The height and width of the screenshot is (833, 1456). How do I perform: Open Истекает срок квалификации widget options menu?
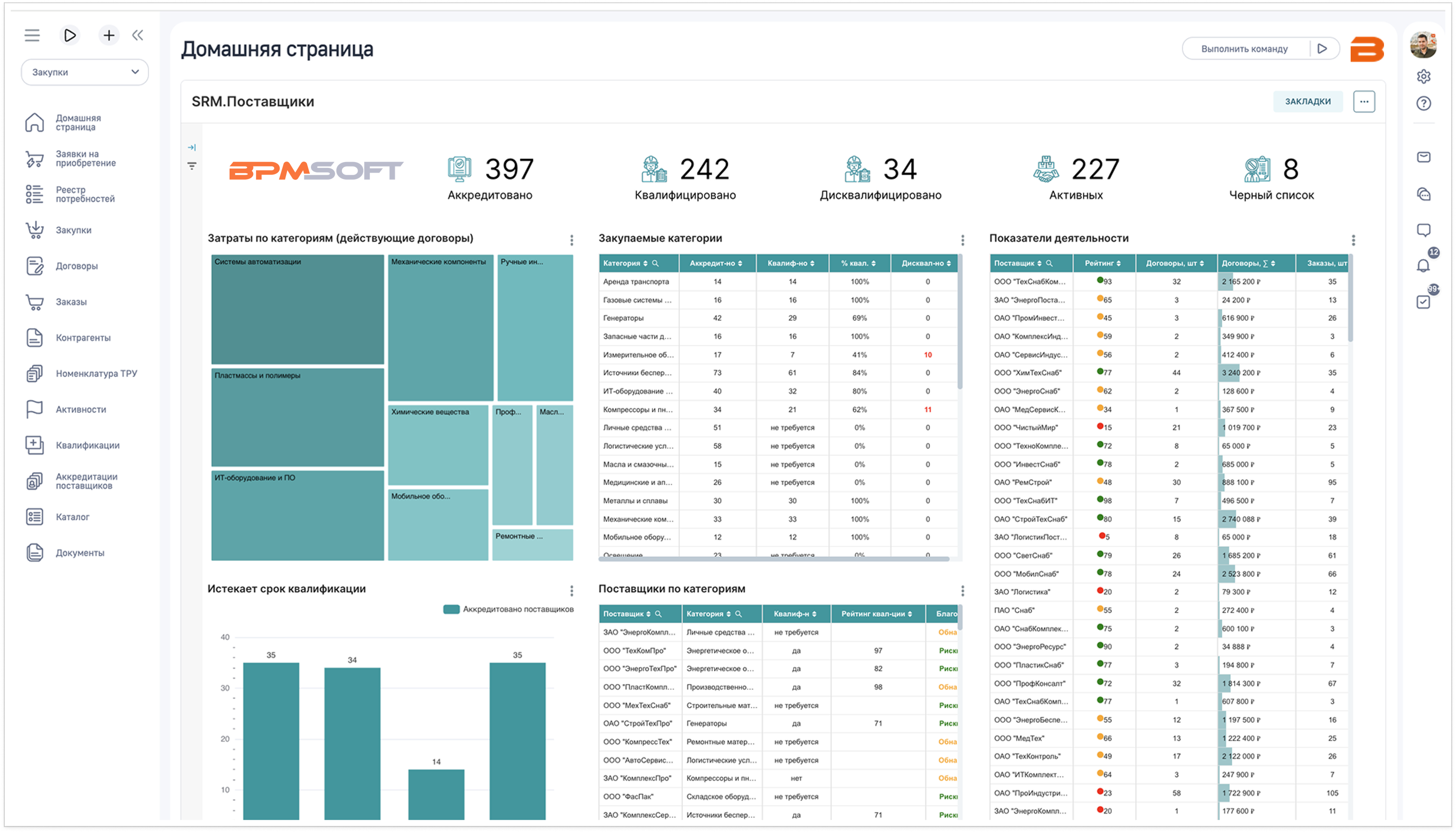[571, 590]
